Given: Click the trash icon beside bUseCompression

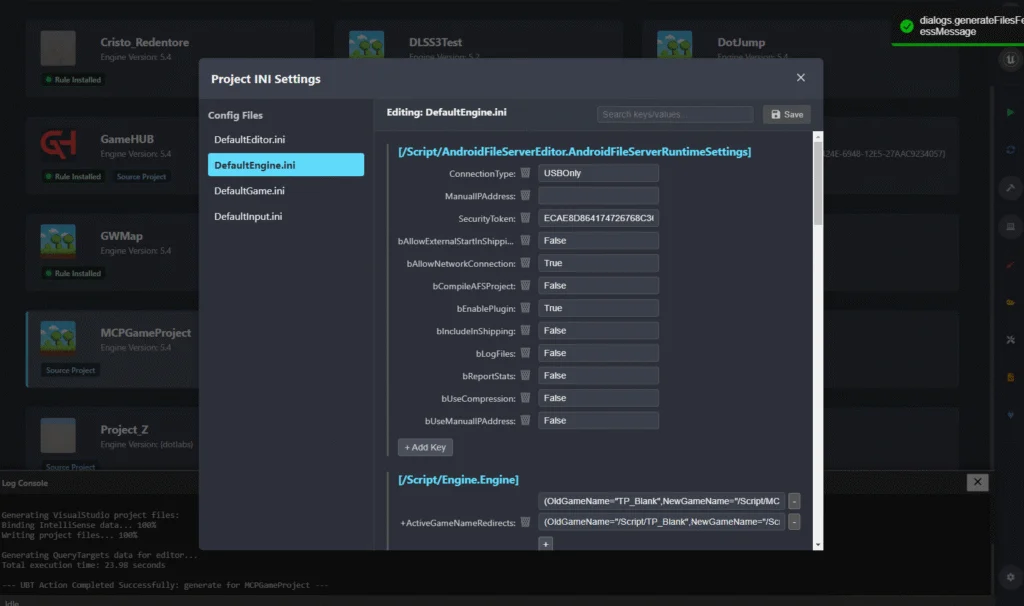Looking at the screenshot, I should pos(525,398).
